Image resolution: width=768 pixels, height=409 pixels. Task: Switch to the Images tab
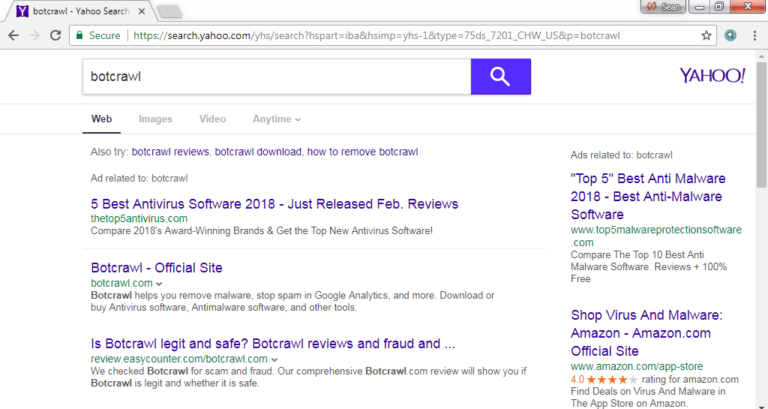pos(155,119)
